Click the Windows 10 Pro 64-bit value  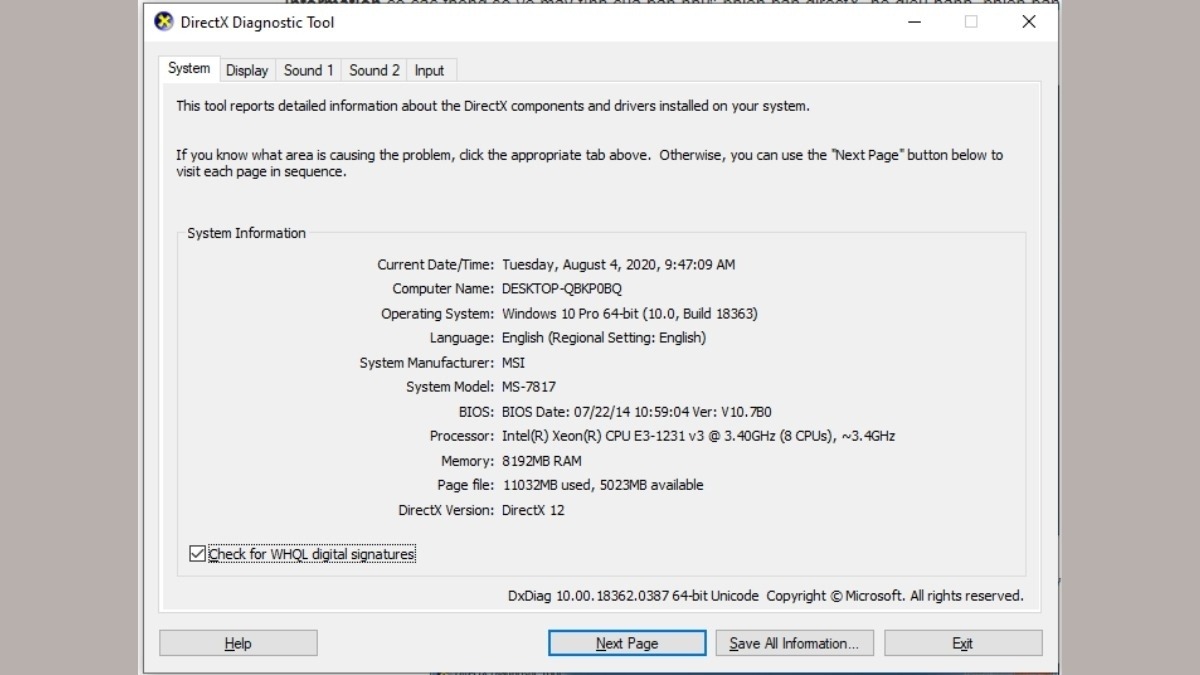[x=630, y=313]
